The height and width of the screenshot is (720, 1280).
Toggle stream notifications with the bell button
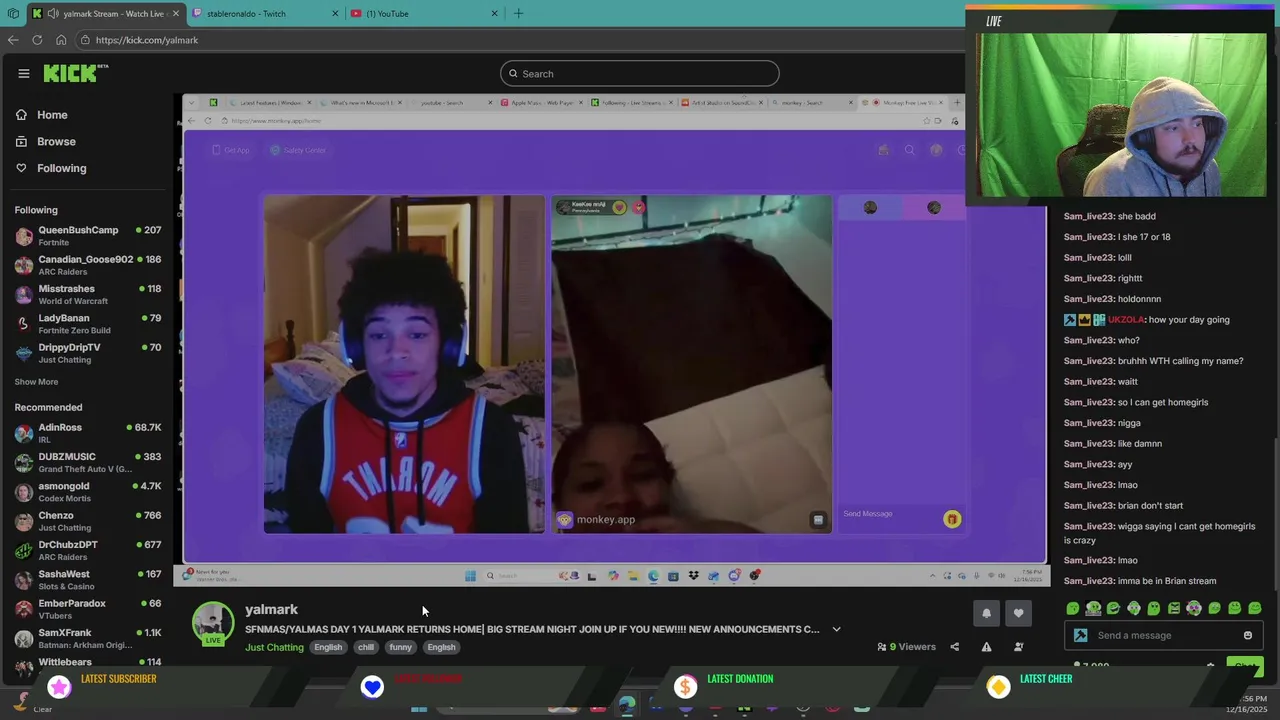[x=986, y=613]
